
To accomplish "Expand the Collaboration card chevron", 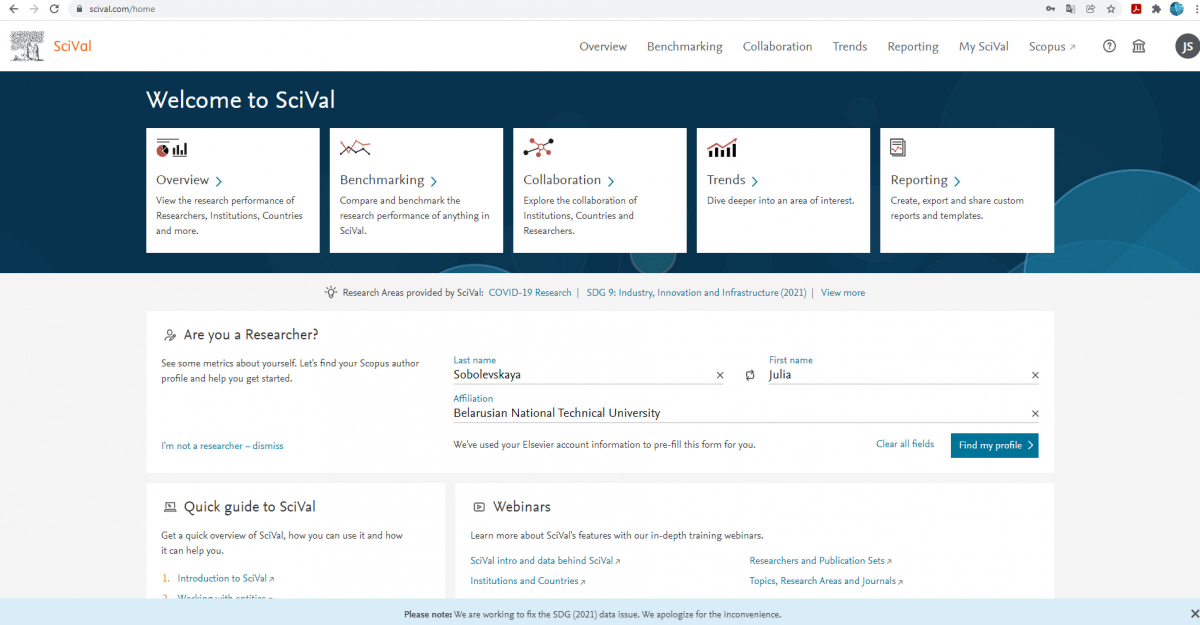I will coord(610,181).
